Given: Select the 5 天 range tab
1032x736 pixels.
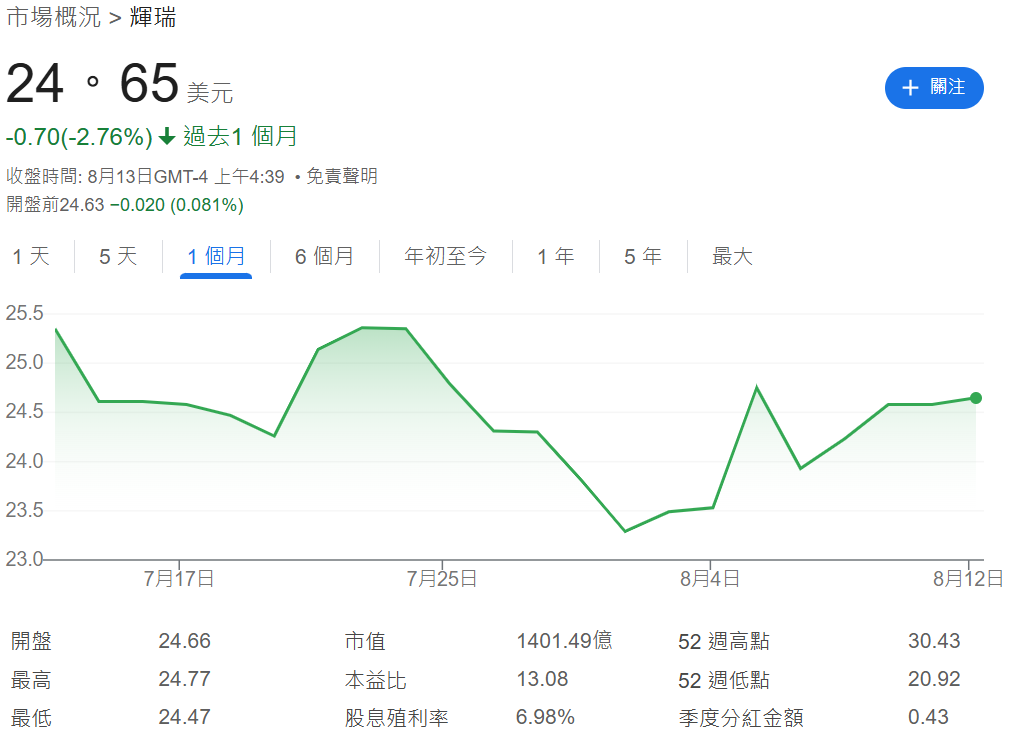Looking at the screenshot, I should tap(118, 256).
